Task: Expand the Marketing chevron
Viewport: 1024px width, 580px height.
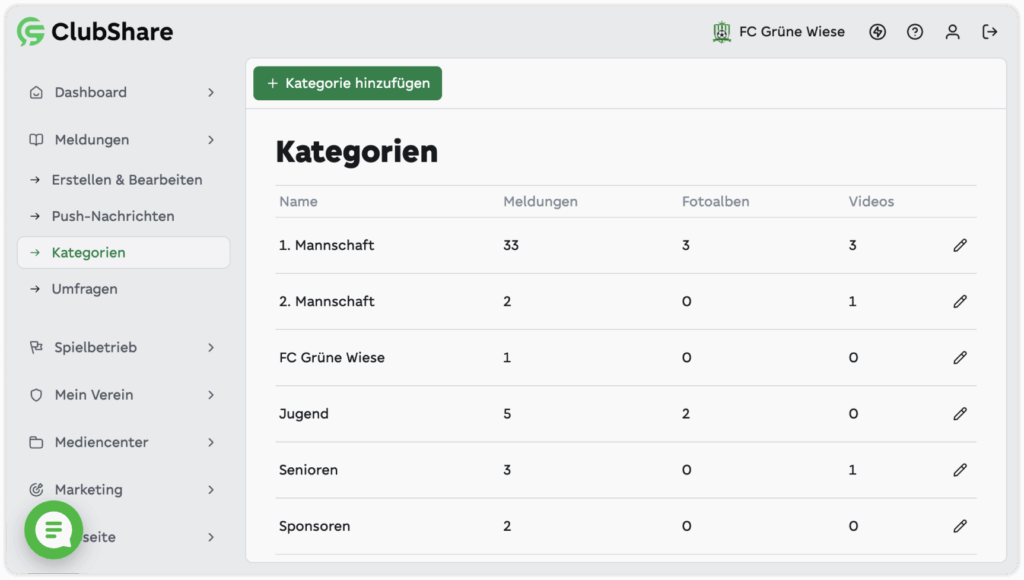Action: point(211,490)
